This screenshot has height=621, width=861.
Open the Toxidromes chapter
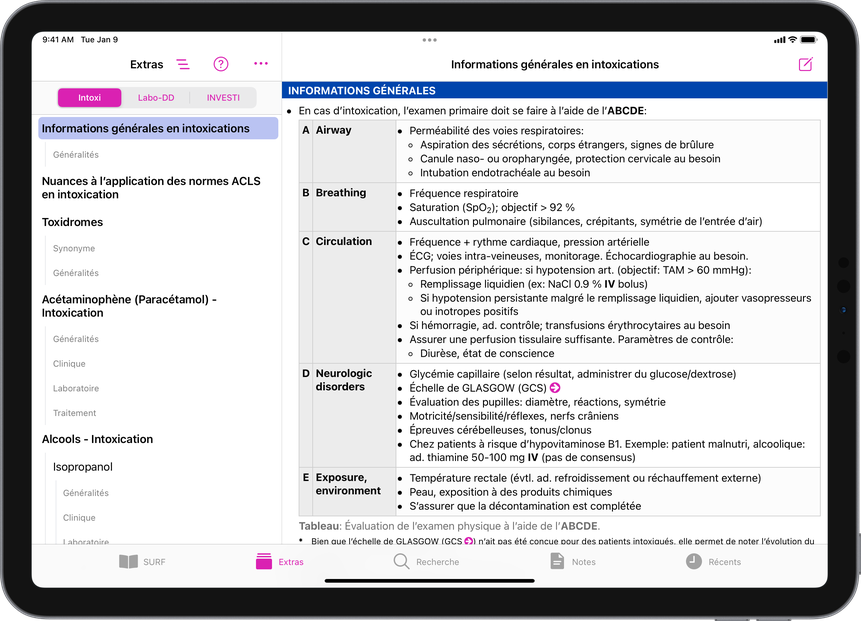coord(72,222)
